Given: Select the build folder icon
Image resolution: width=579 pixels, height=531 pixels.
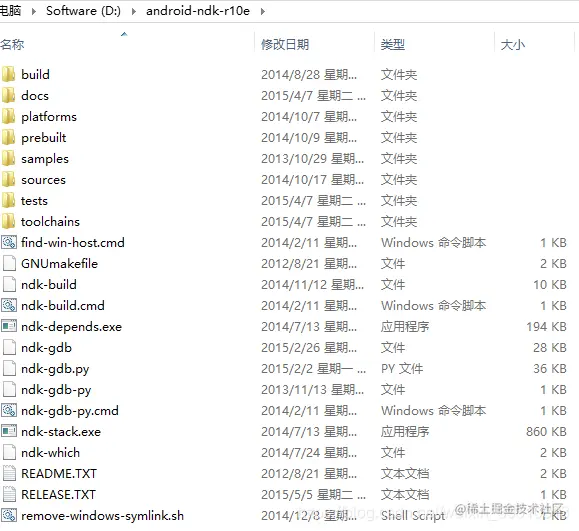Looking at the screenshot, I should pyautogui.click(x=8, y=74).
